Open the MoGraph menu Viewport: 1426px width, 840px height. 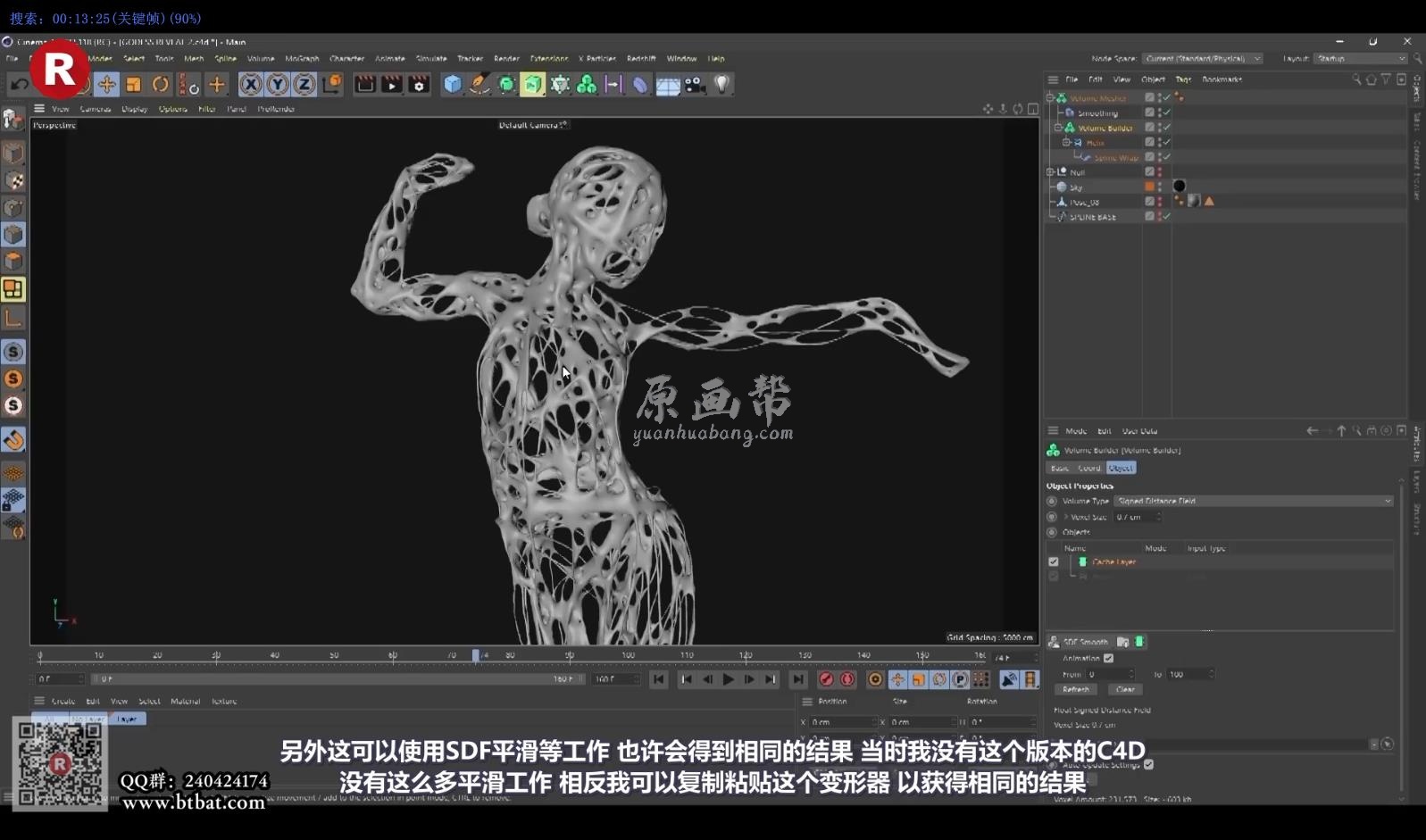click(x=302, y=59)
